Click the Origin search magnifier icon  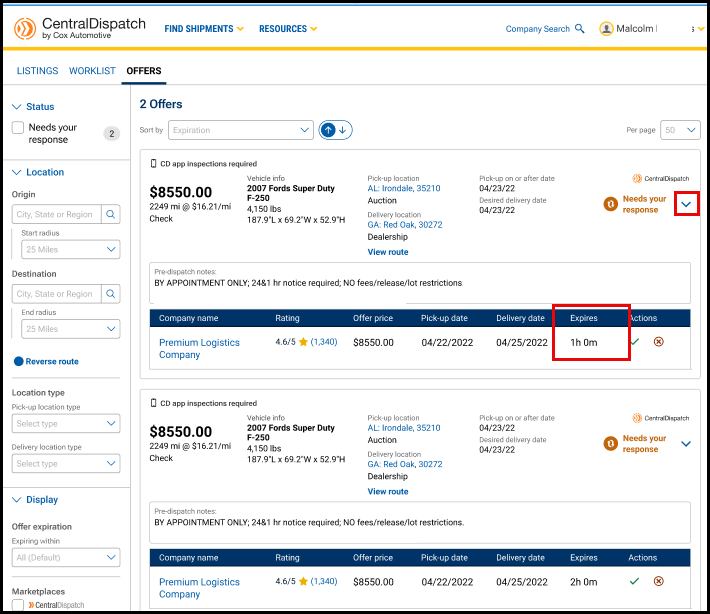pos(110,214)
